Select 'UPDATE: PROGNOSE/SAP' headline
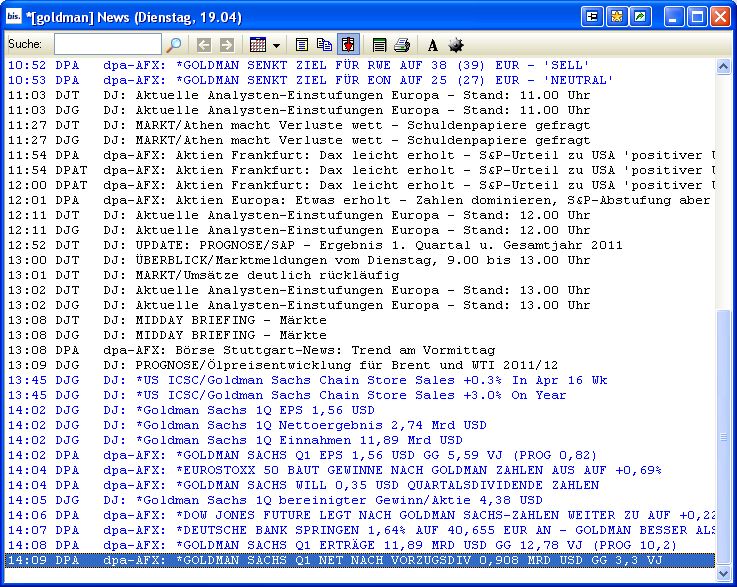This screenshot has height=587, width=737. tap(361, 245)
